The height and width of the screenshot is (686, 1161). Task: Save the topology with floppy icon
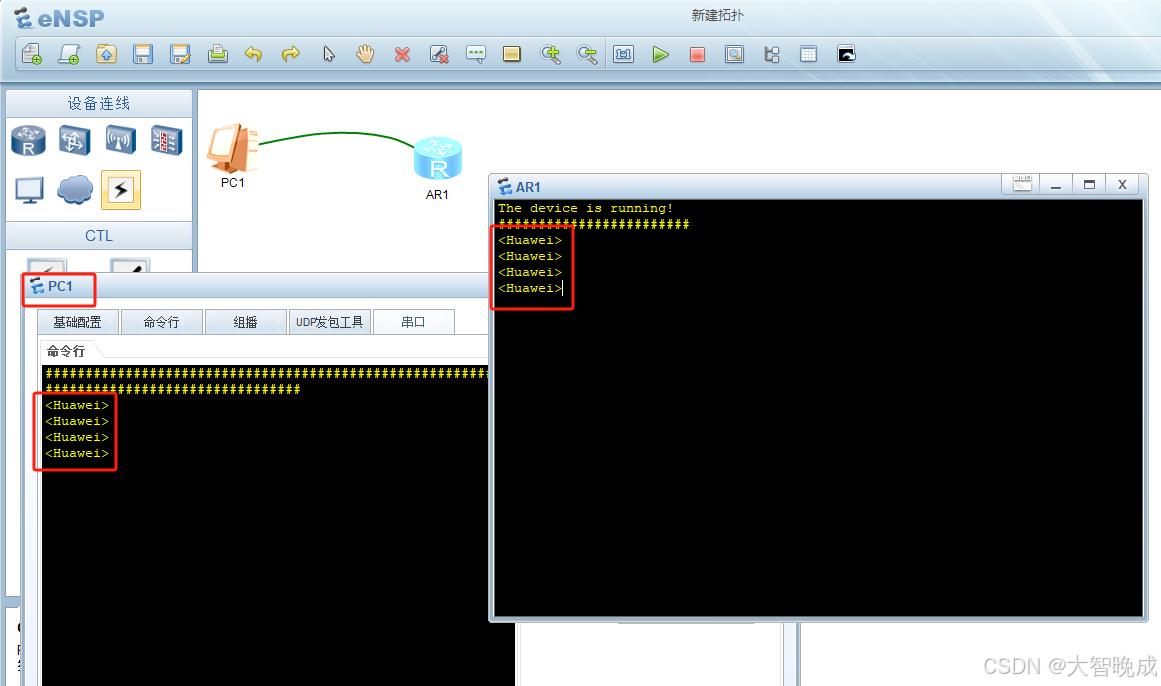point(143,54)
